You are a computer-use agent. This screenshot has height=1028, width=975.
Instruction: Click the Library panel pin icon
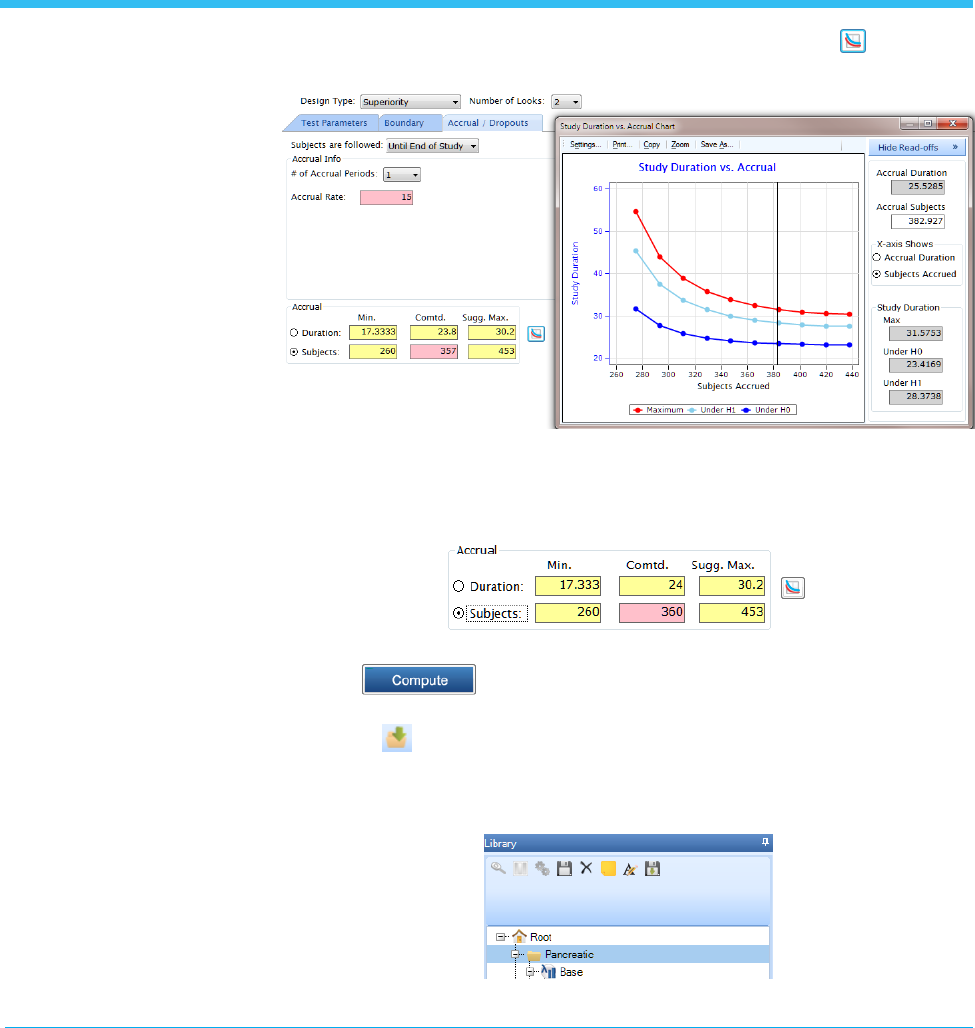(765, 842)
